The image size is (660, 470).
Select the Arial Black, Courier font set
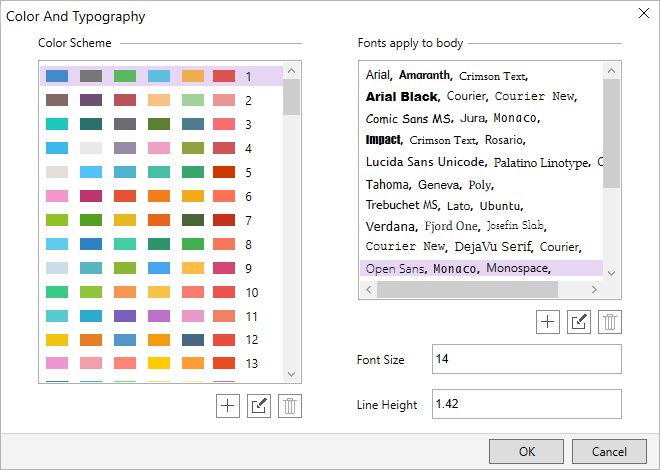point(470,97)
